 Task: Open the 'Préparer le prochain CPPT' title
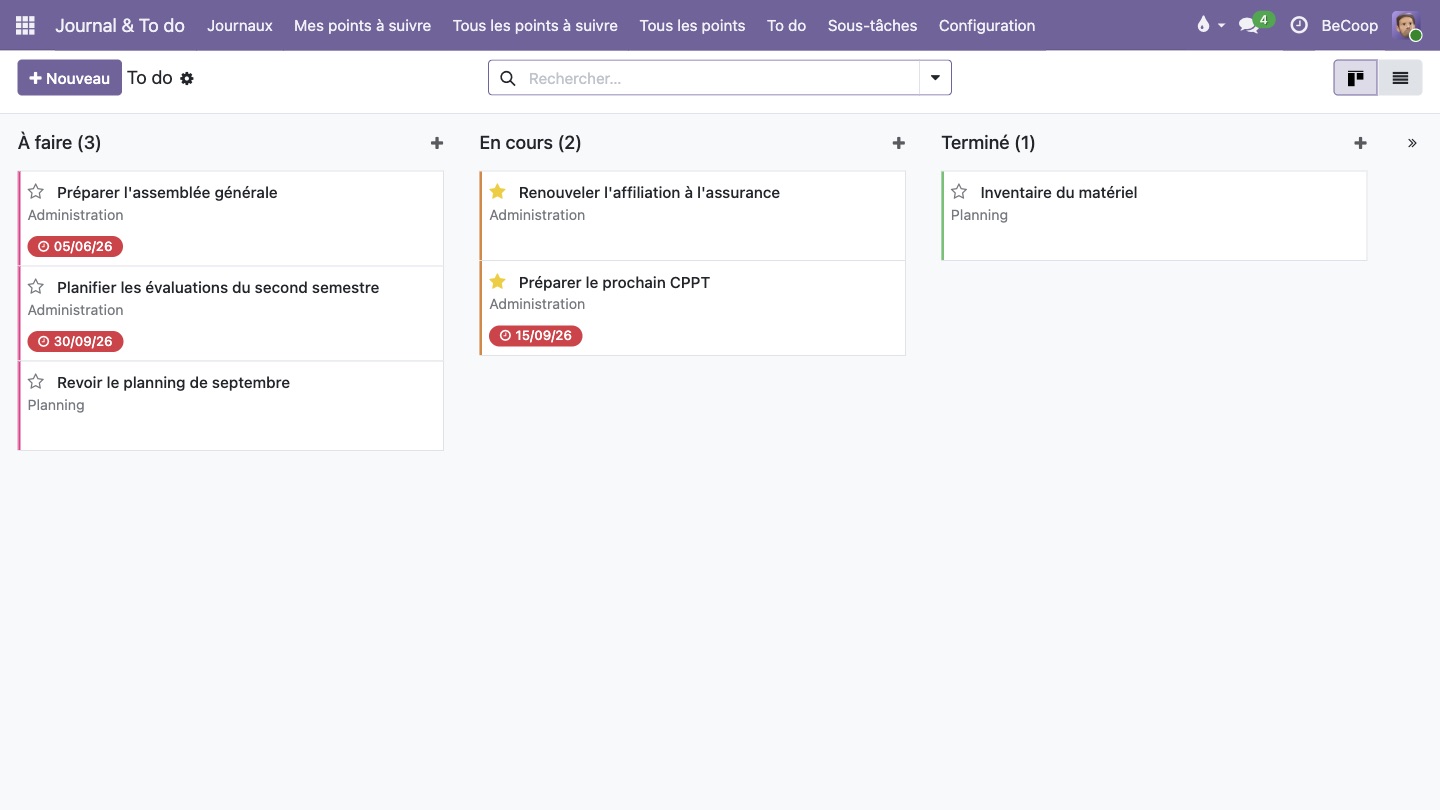[614, 282]
